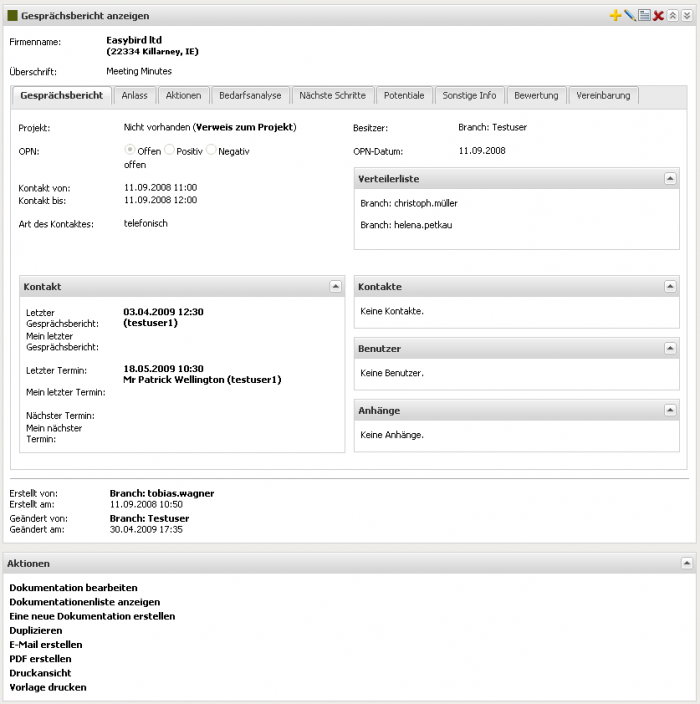Collapse the Aktionen section at bottom
The width and height of the screenshot is (700, 704).
click(x=686, y=563)
